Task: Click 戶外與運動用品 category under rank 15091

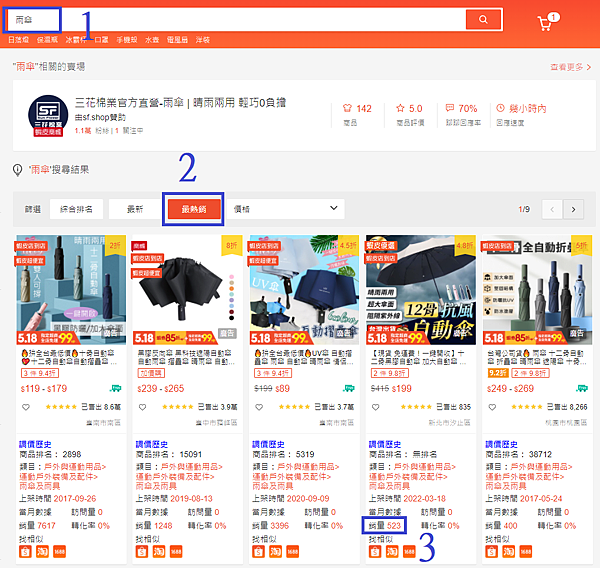Action: [191, 467]
